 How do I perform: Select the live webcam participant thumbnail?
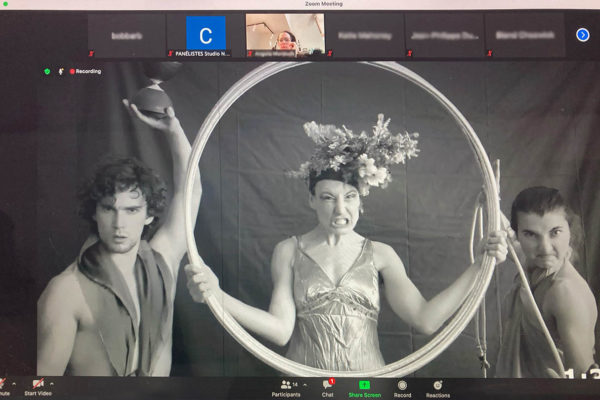pyautogui.click(x=284, y=33)
